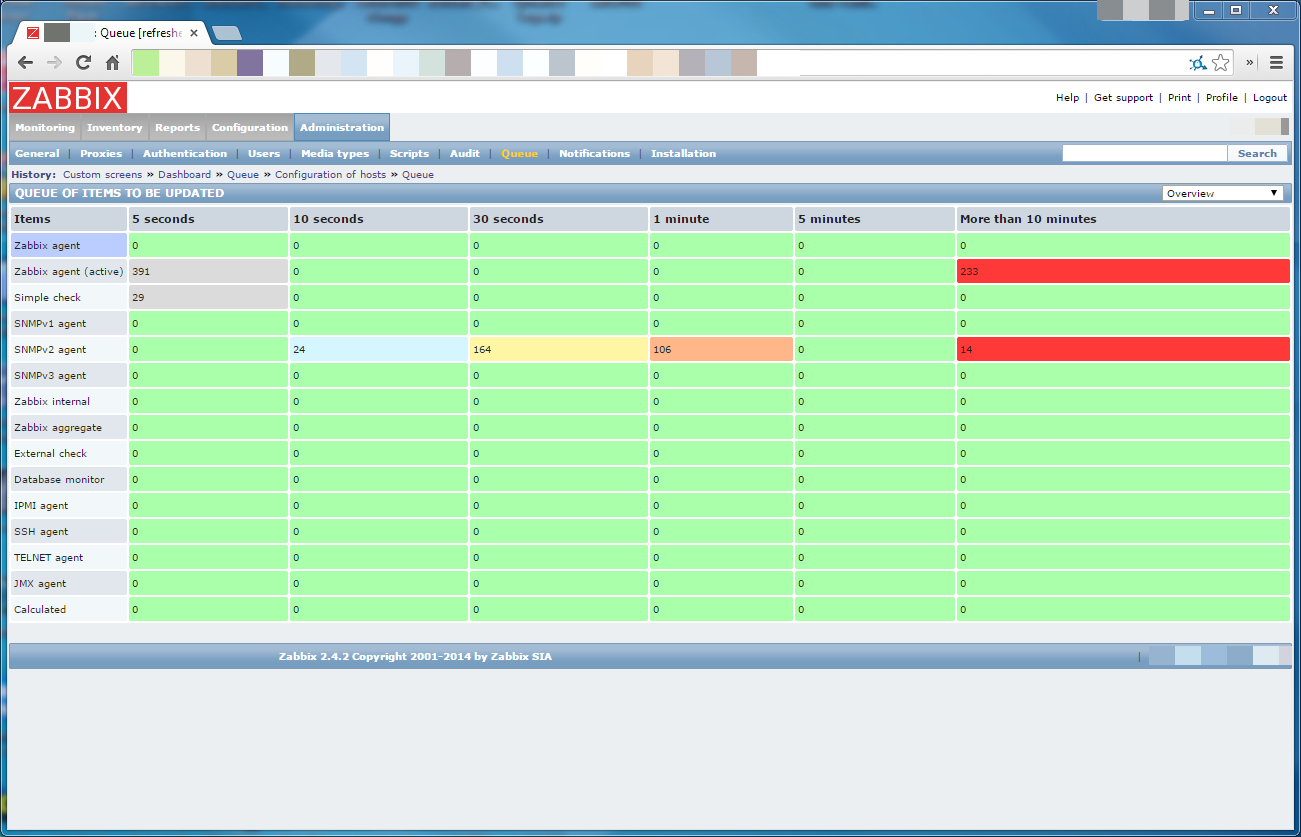Click the "Zabbix agent (active)" row label
The height and width of the screenshot is (837, 1301).
[x=69, y=271]
